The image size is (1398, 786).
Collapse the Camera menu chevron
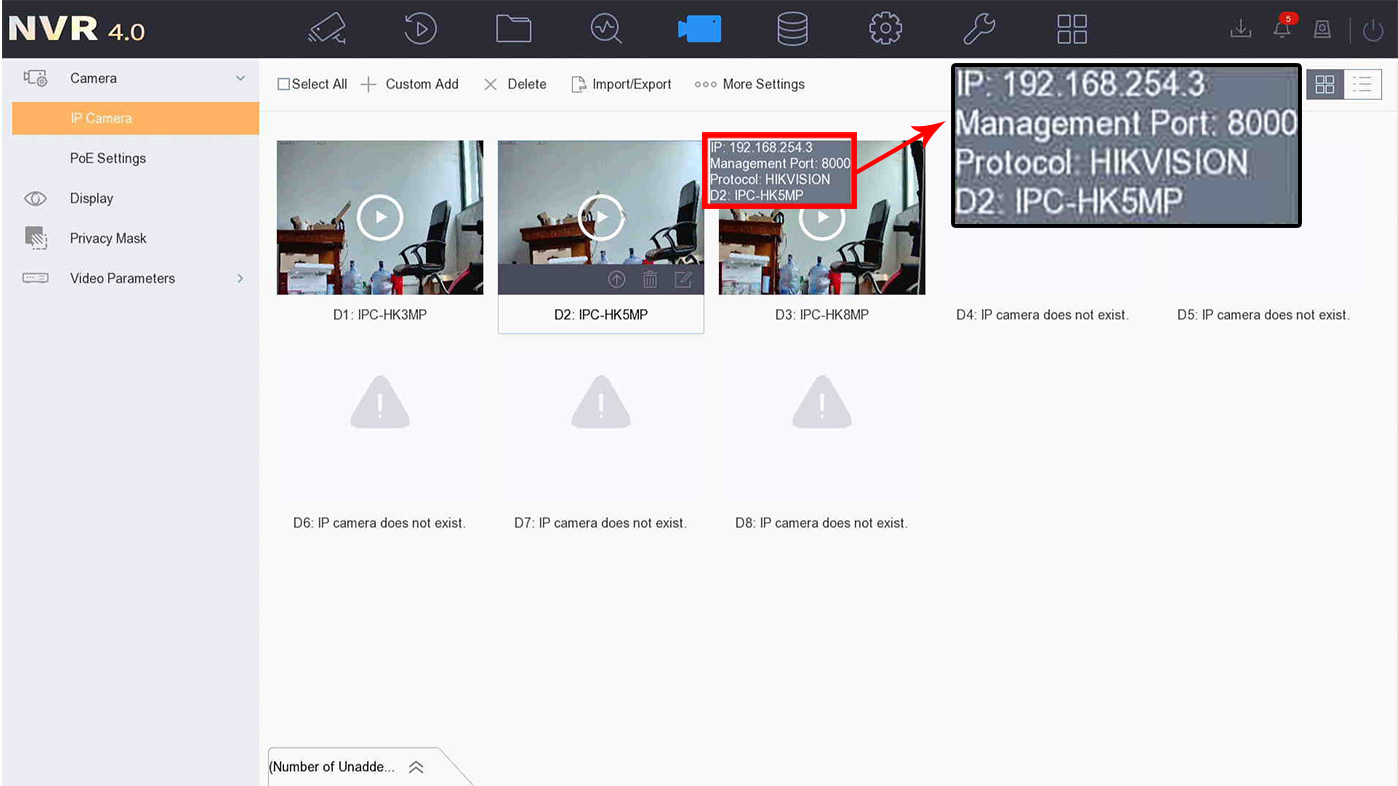coord(240,78)
